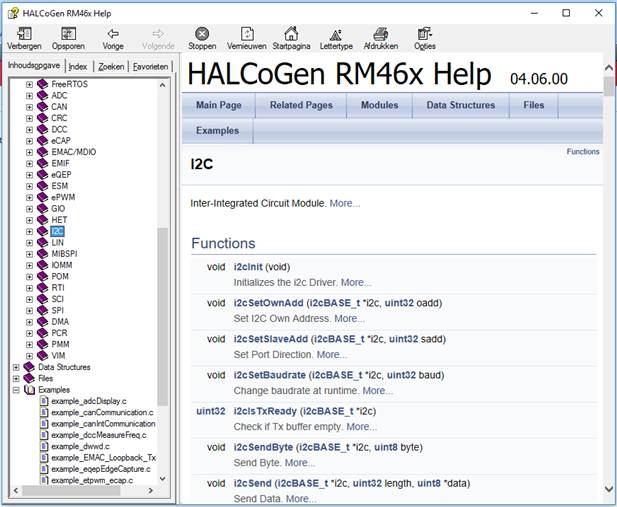
Task: Click More link after Inter-Integrated Circuit Module
Action: [x=345, y=204]
